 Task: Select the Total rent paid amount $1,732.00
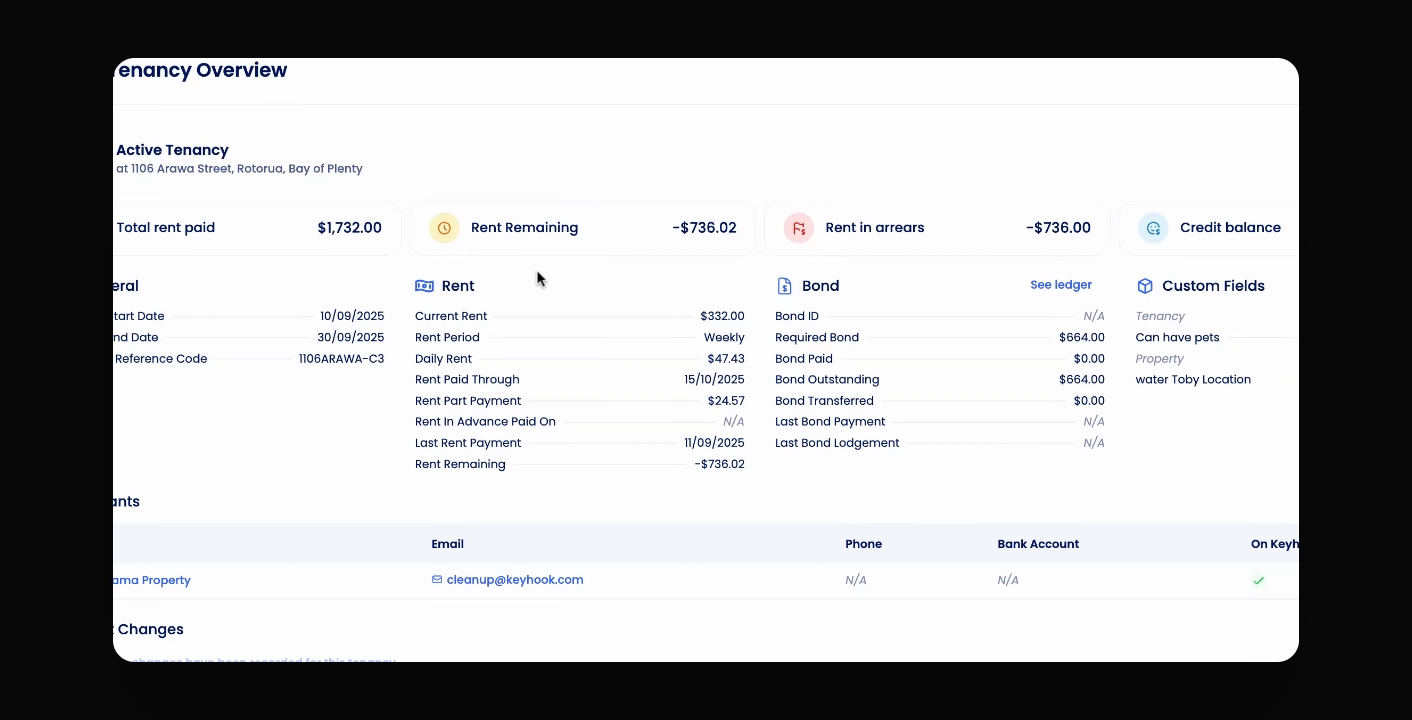tap(350, 228)
